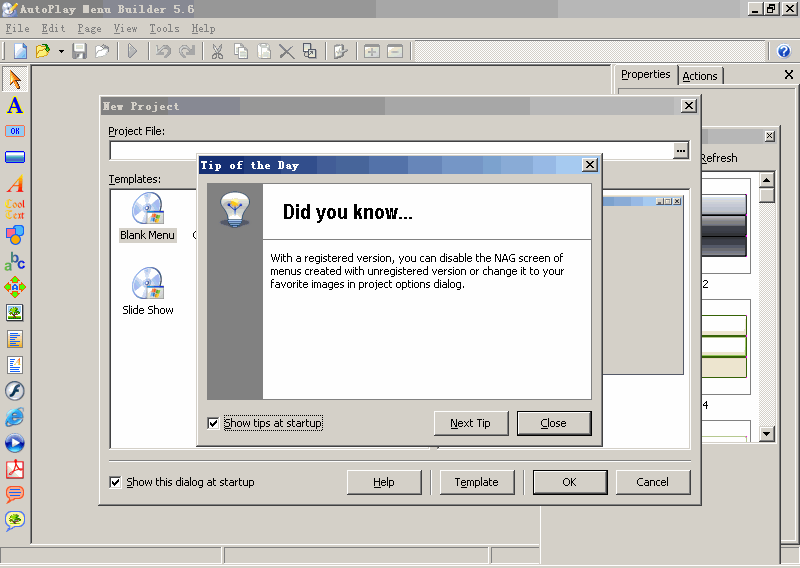This screenshot has width=800, height=568.
Task: Select the Slide Show template
Action: pyautogui.click(x=148, y=292)
